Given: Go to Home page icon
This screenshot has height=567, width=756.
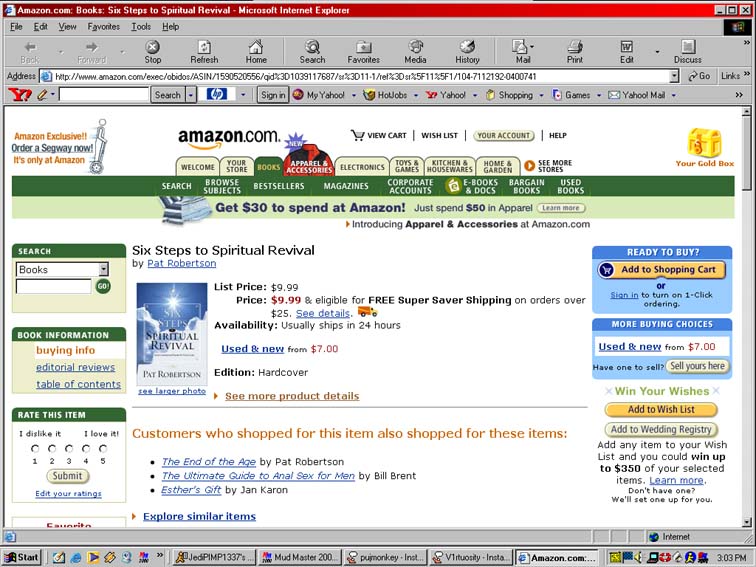Looking at the screenshot, I should pyautogui.click(x=256, y=51).
